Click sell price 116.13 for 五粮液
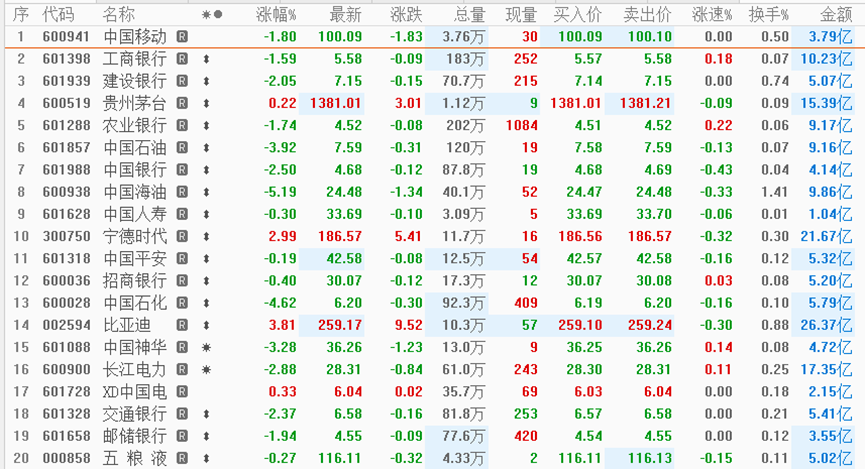The width and height of the screenshot is (865, 469). pos(649,458)
